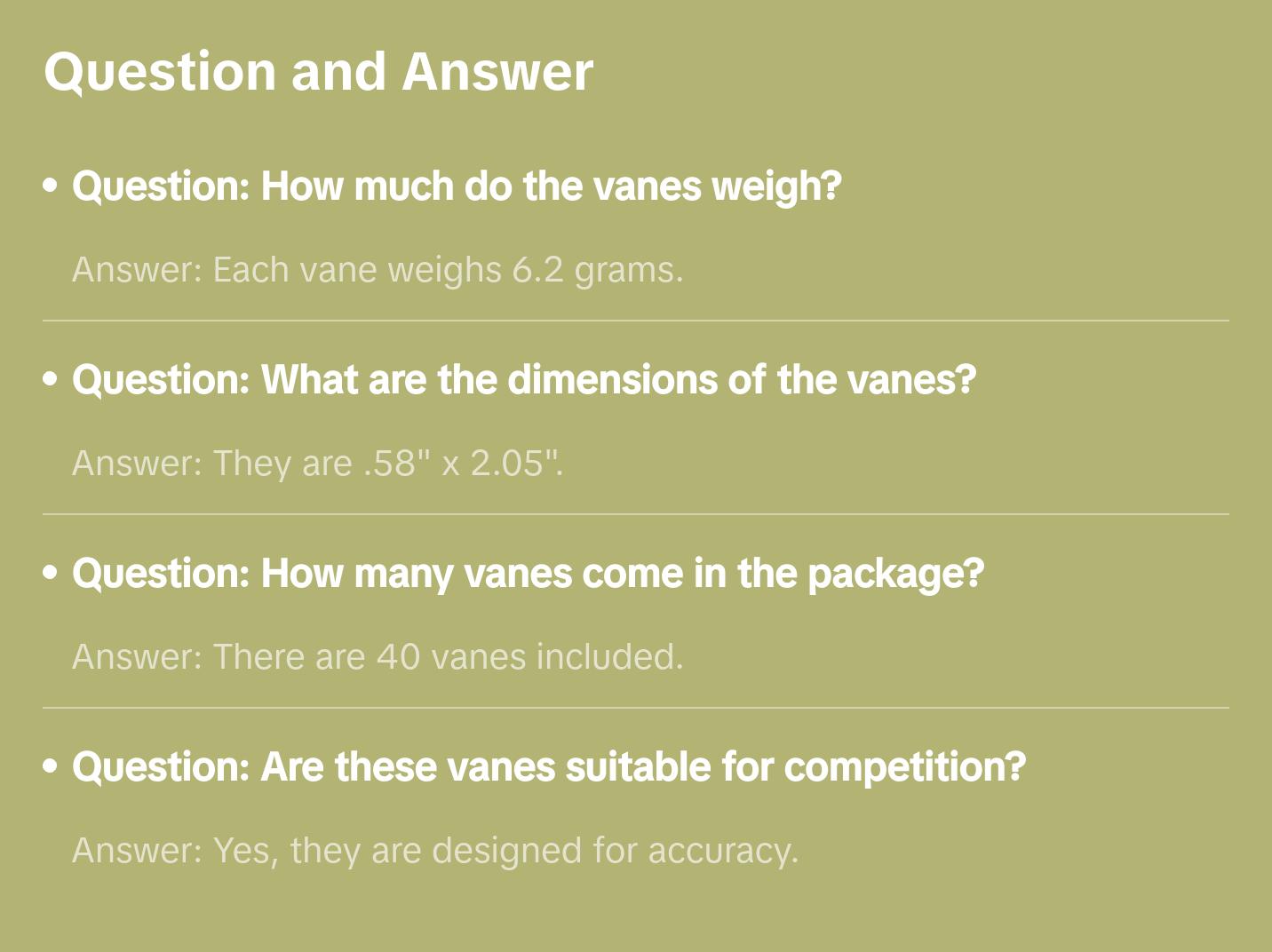Click the bullet beside the competition question
Image resolution: width=1272 pixels, height=952 pixels.
point(51,767)
